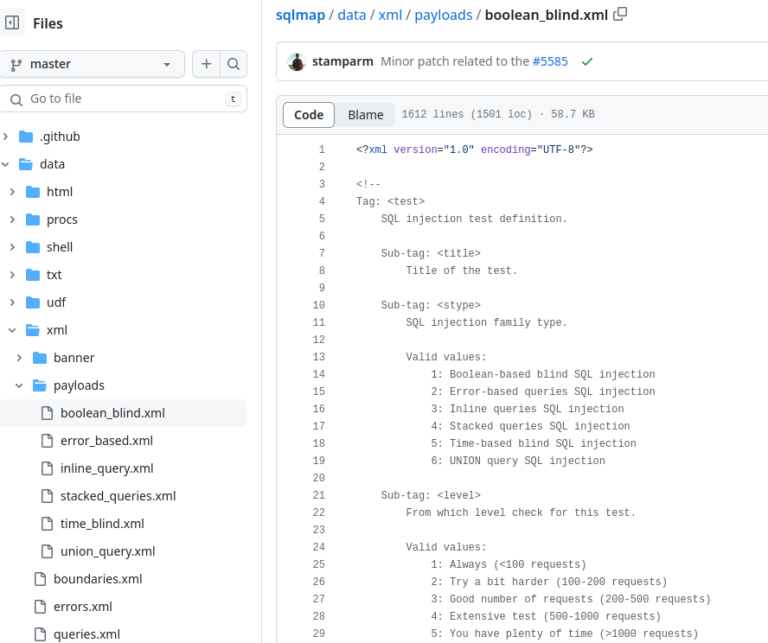Open issue #5585 link
This screenshot has height=643, width=768.
coord(550,62)
